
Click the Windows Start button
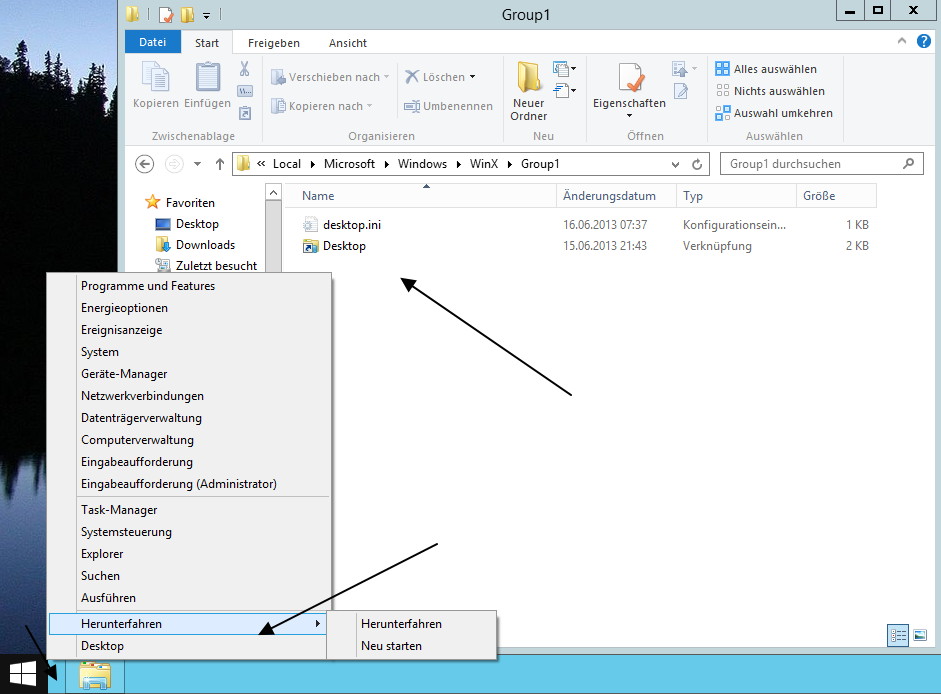(x=23, y=674)
